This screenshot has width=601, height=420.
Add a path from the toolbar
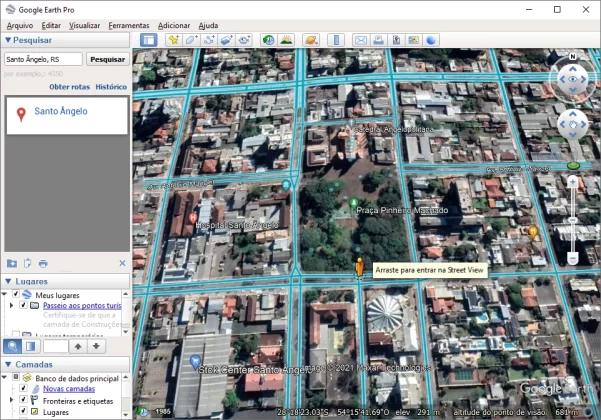(209, 40)
